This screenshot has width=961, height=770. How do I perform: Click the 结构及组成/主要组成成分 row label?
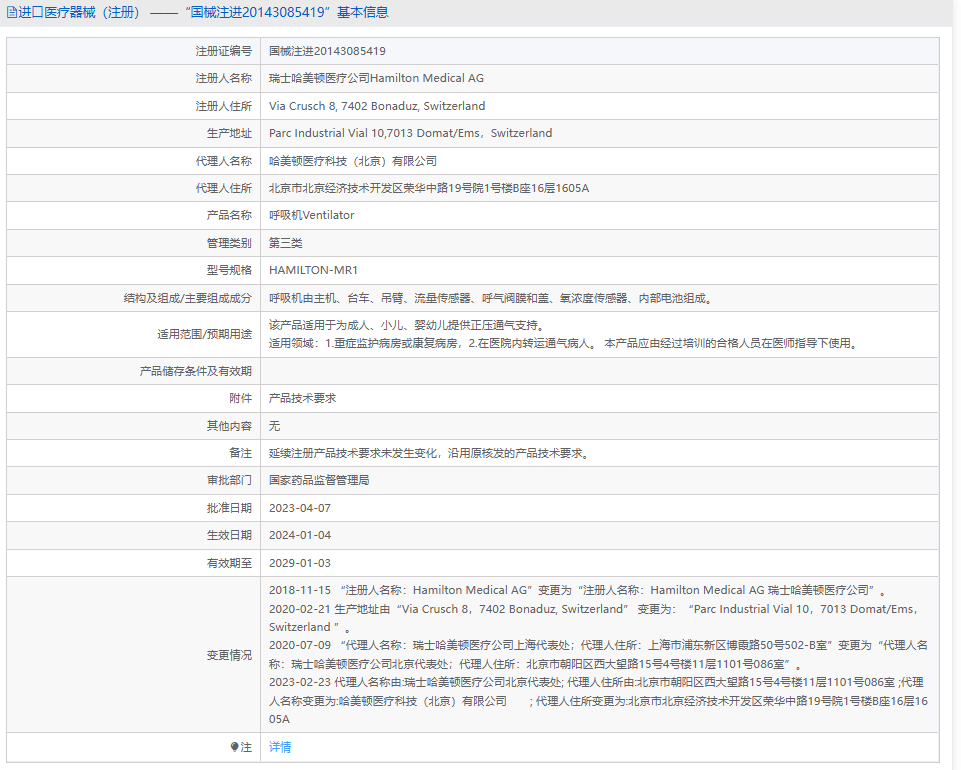[181, 298]
